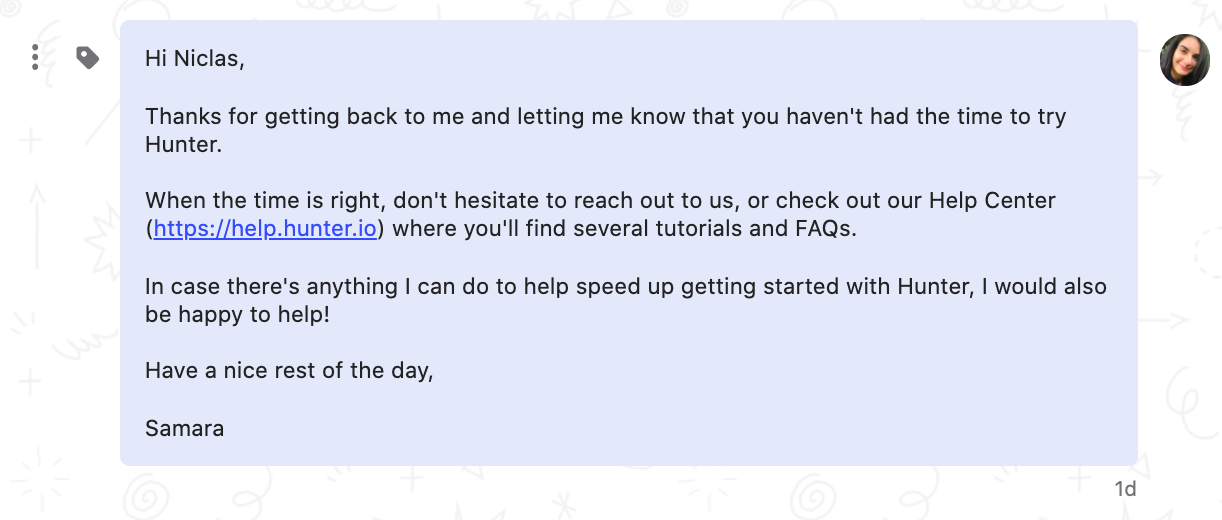
Task: Click the 1d timestamp under the message
Action: [x=1126, y=489]
